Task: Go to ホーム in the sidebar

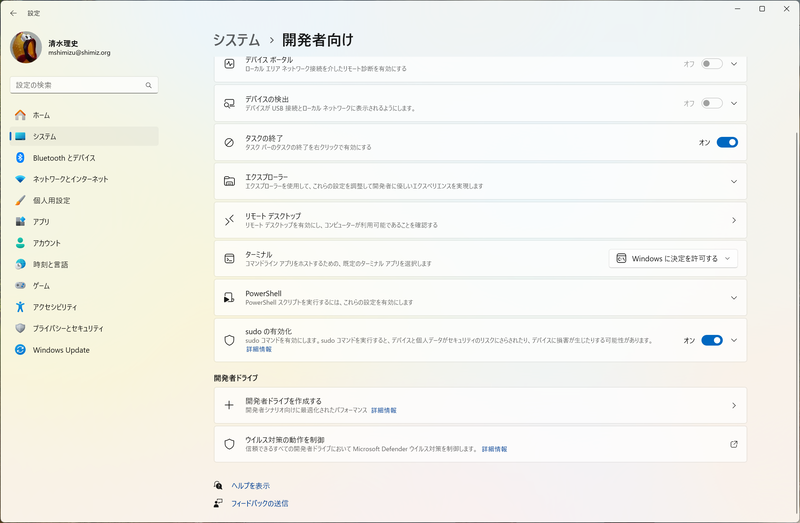Action: [x=84, y=115]
